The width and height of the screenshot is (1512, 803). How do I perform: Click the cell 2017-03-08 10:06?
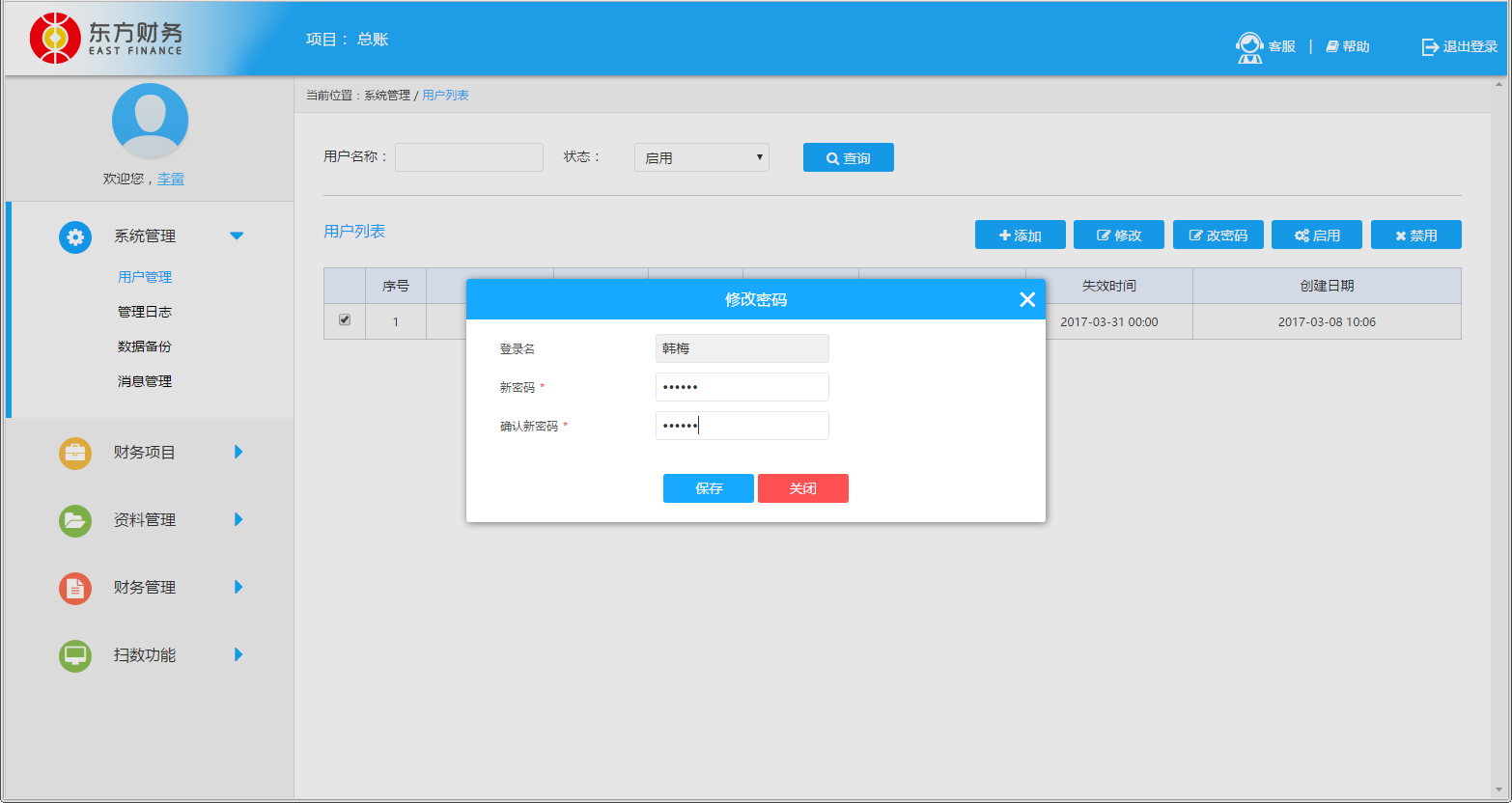[1328, 321]
